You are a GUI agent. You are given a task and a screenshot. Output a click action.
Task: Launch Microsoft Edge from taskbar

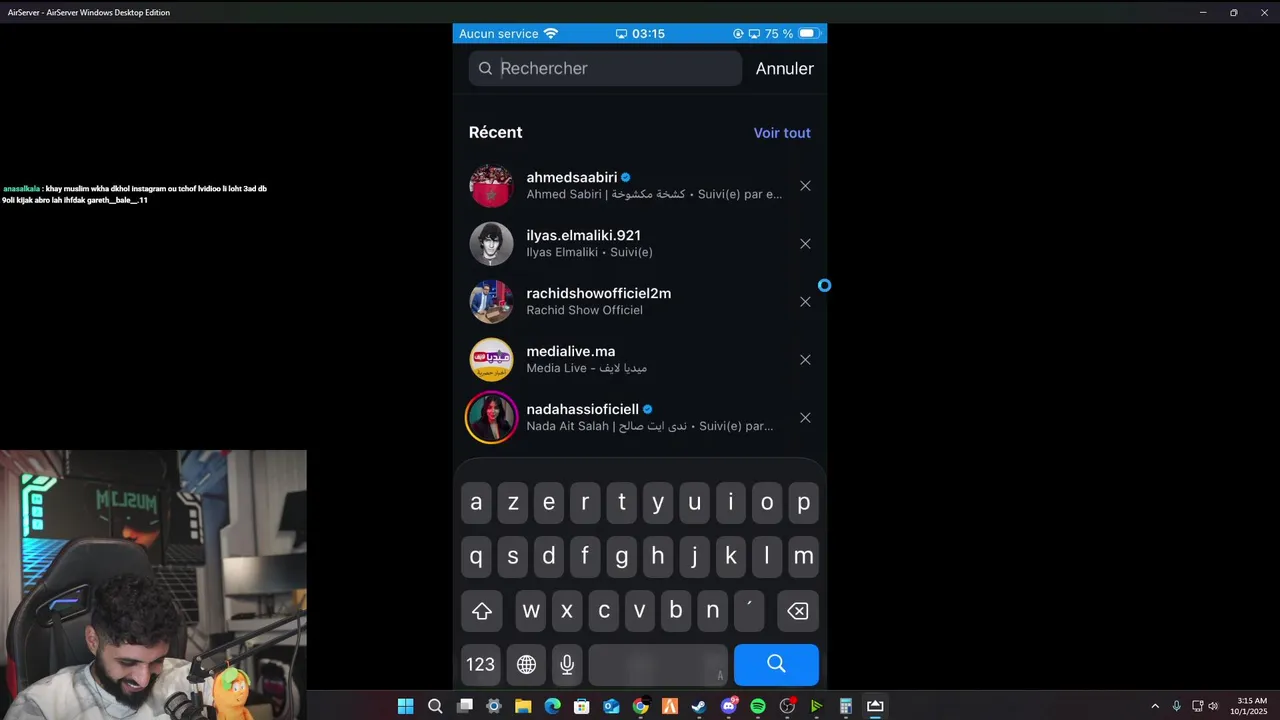click(552, 706)
